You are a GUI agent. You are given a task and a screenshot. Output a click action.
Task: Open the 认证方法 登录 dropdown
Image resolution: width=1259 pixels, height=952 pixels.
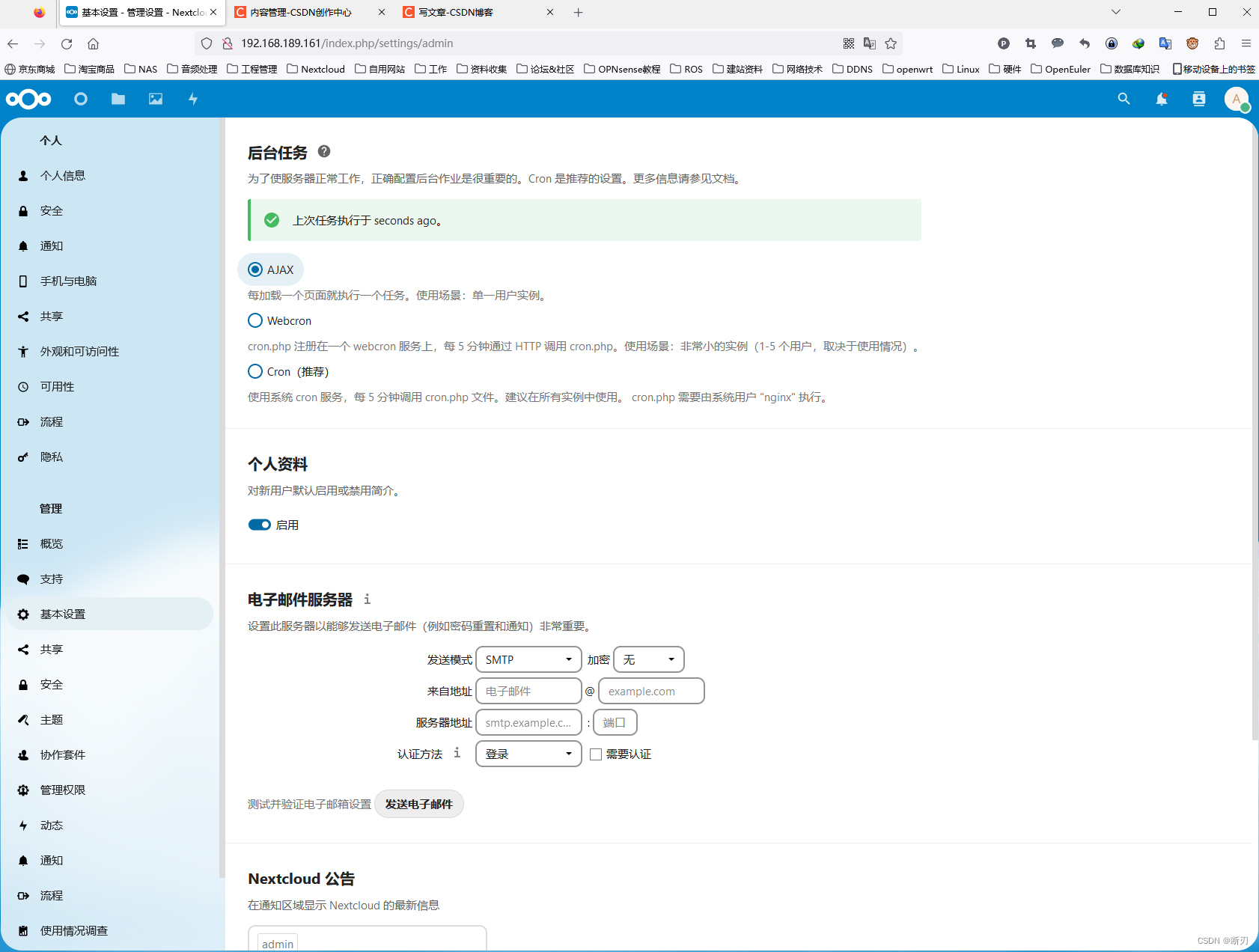click(x=528, y=754)
